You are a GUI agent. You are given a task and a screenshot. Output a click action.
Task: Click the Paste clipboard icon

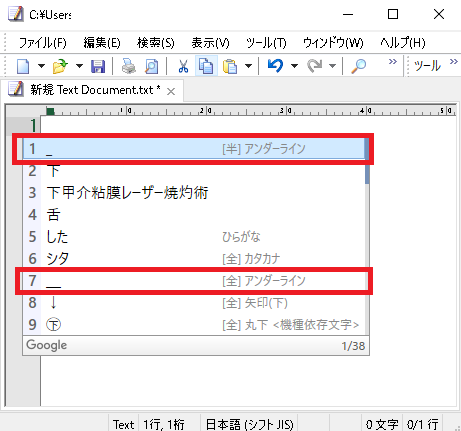pyautogui.click(x=230, y=66)
